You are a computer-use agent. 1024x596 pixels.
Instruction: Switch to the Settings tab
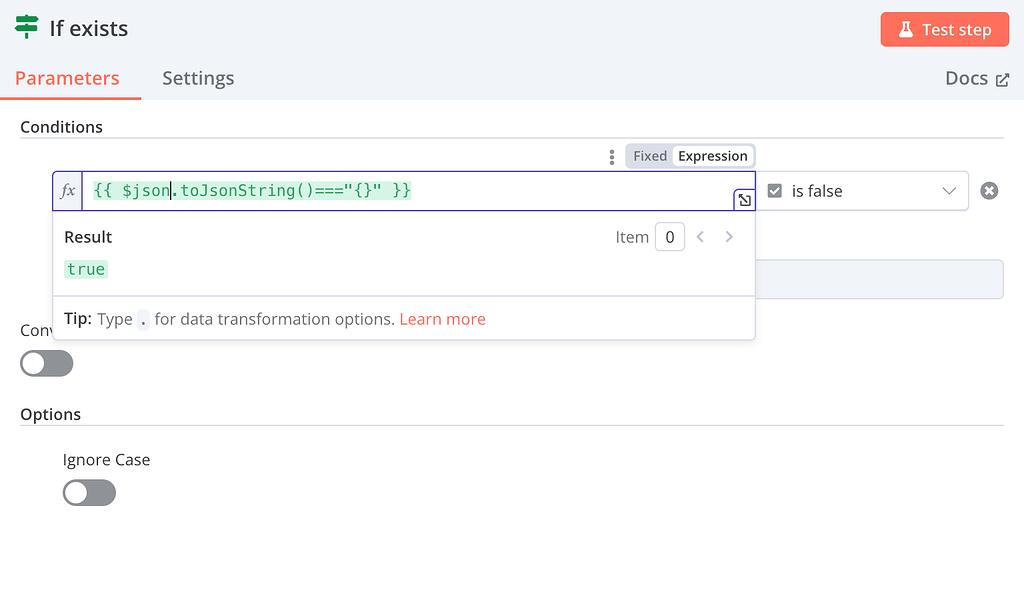point(198,78)
